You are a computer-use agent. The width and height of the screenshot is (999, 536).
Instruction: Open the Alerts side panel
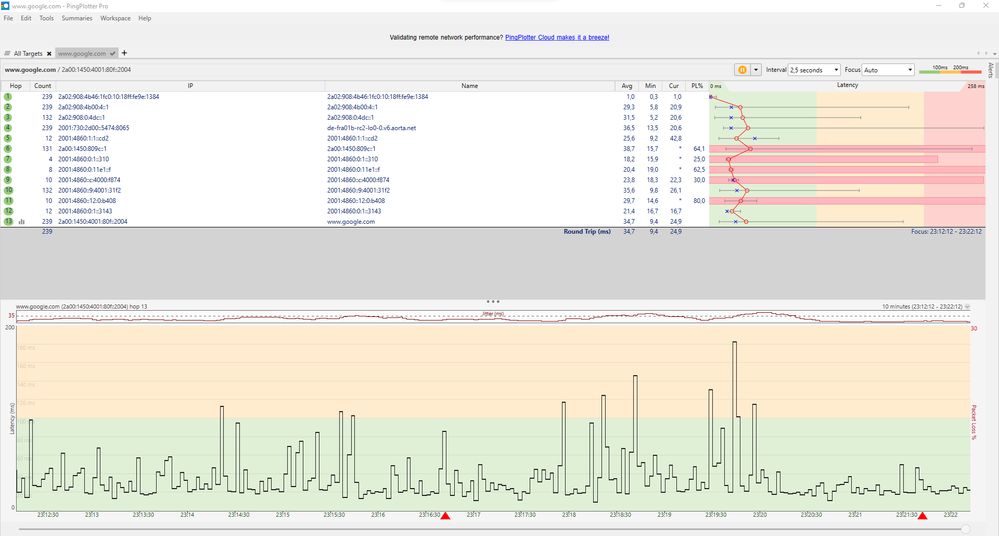point(991,69)
